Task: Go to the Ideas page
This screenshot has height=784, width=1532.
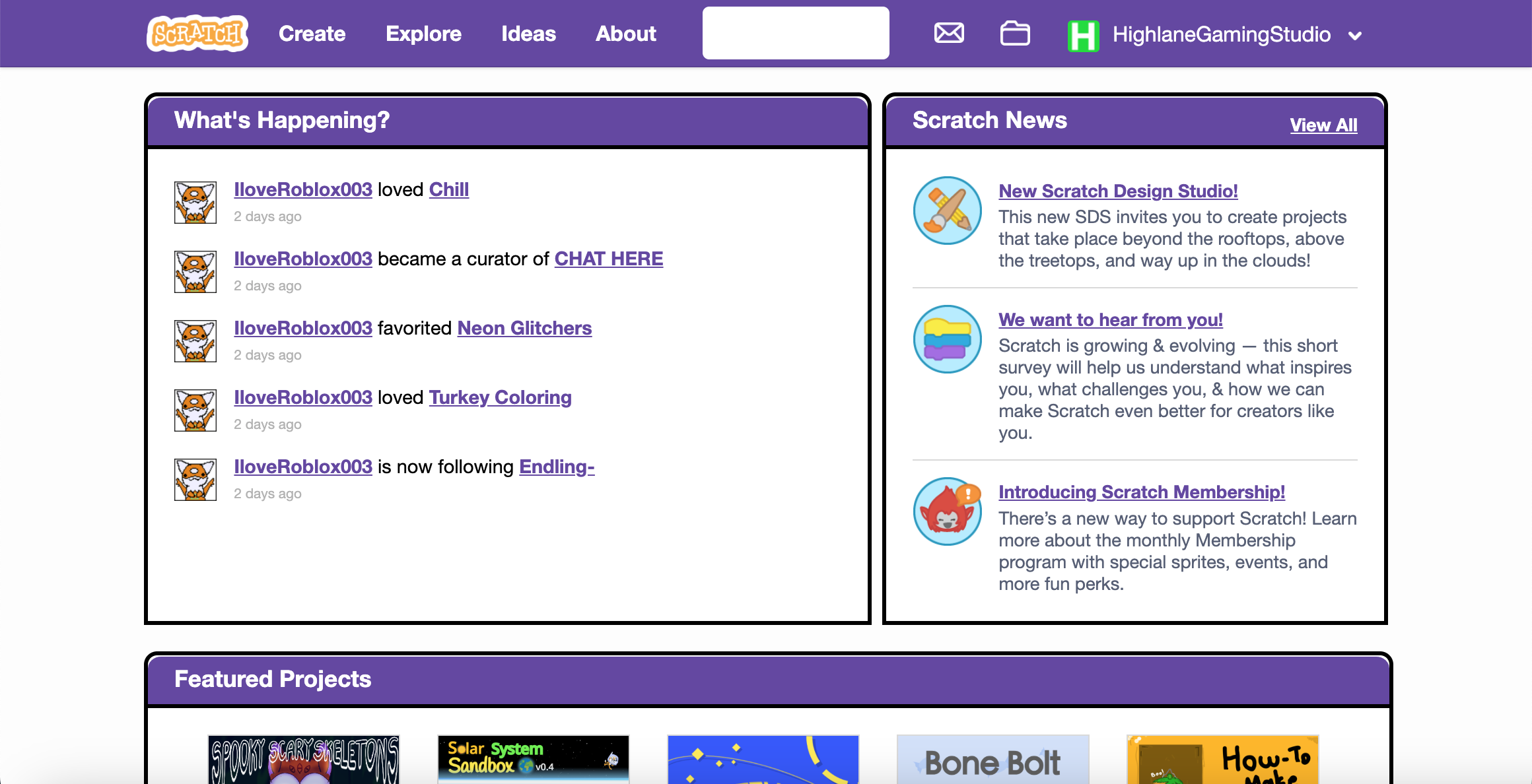Action: tap(528, 34)
